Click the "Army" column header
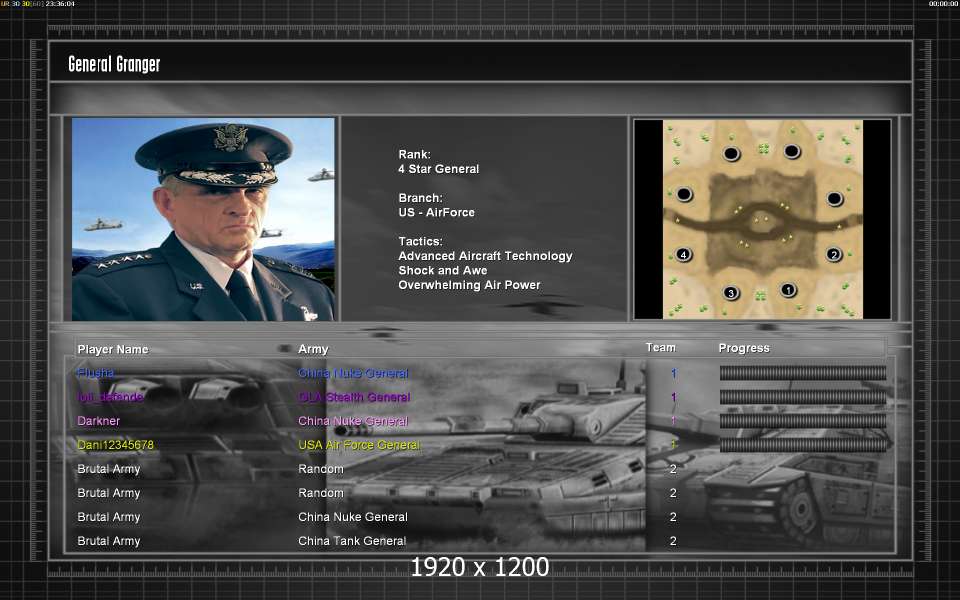 [313, 349]
